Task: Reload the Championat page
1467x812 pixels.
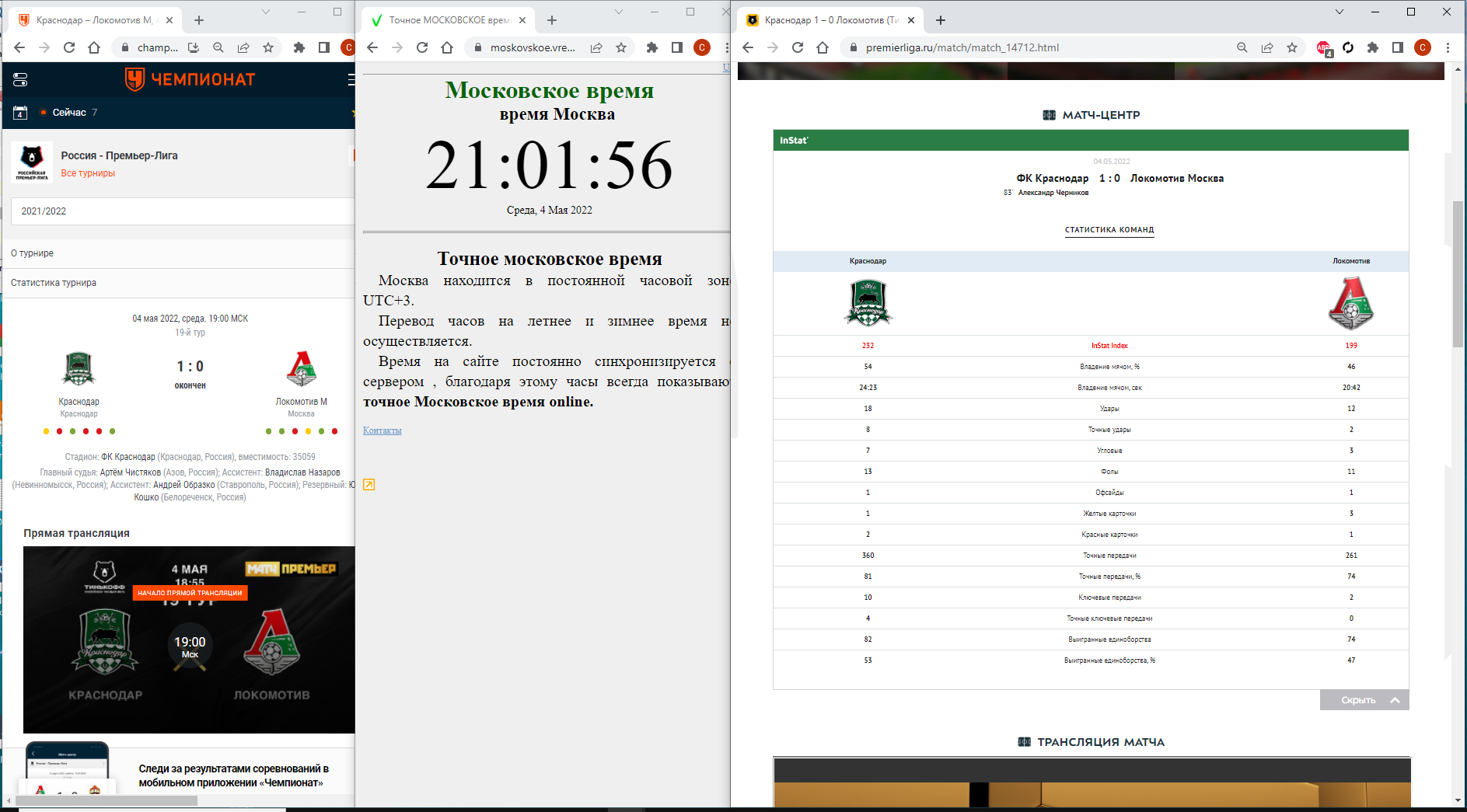Action: [69, 47]
